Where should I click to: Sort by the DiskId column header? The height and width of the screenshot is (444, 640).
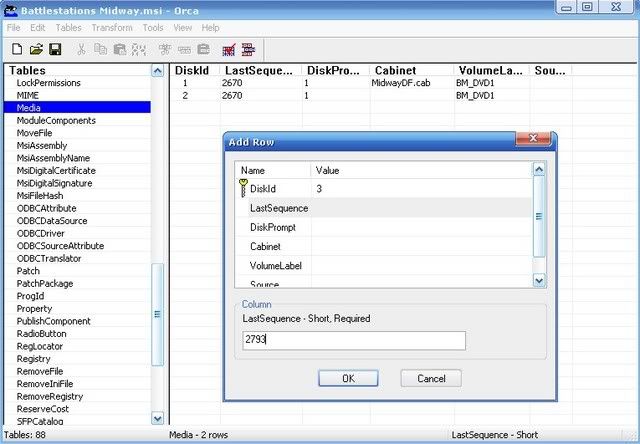pyautogui.click(x=195, y=70)
